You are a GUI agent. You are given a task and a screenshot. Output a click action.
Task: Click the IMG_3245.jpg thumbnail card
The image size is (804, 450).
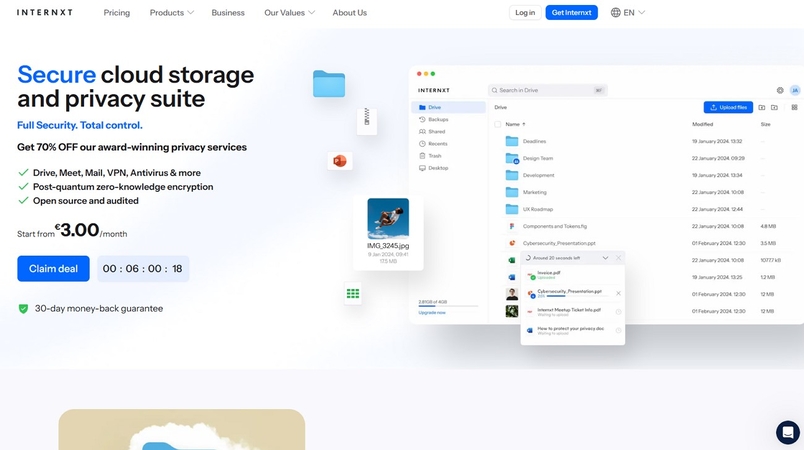click(388, 232)
